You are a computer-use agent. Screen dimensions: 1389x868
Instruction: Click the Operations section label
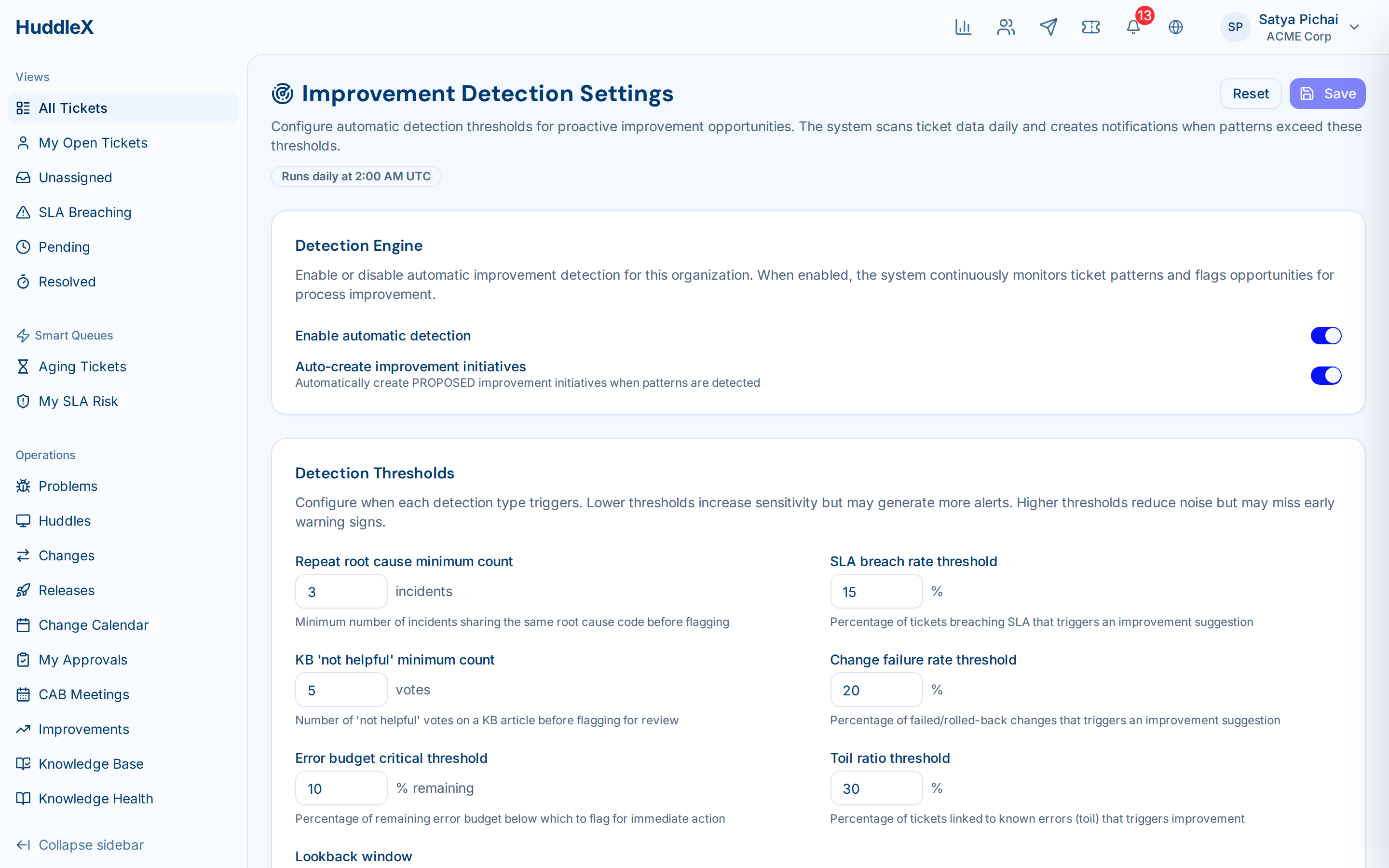pos(45,455)
